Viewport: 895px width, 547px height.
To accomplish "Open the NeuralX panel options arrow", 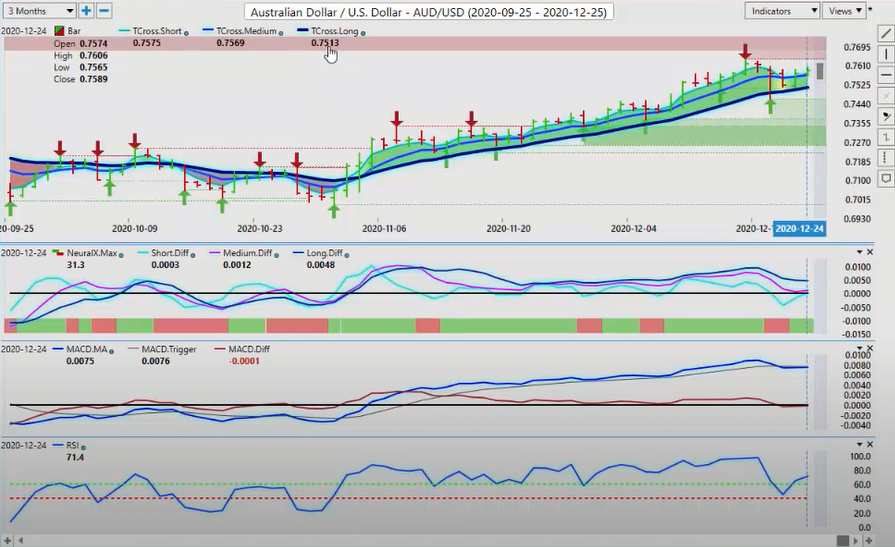I will click(860, 252).
